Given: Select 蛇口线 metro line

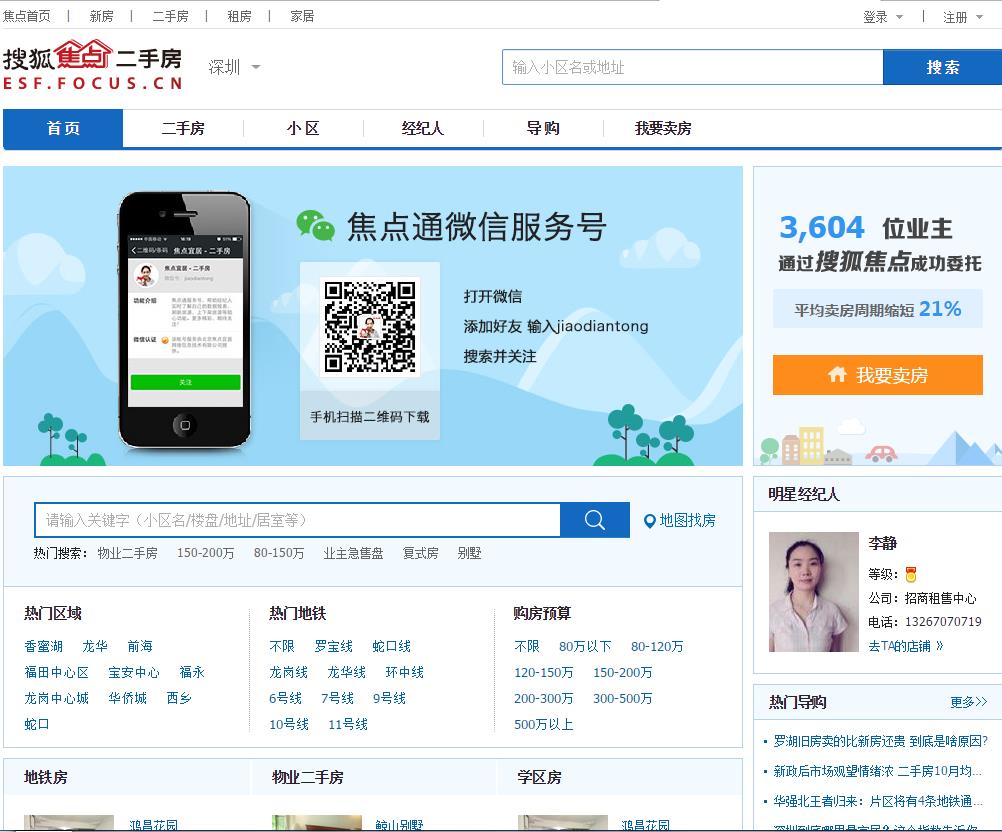Looking at the screenshot, I should click(x=392, y=646).
